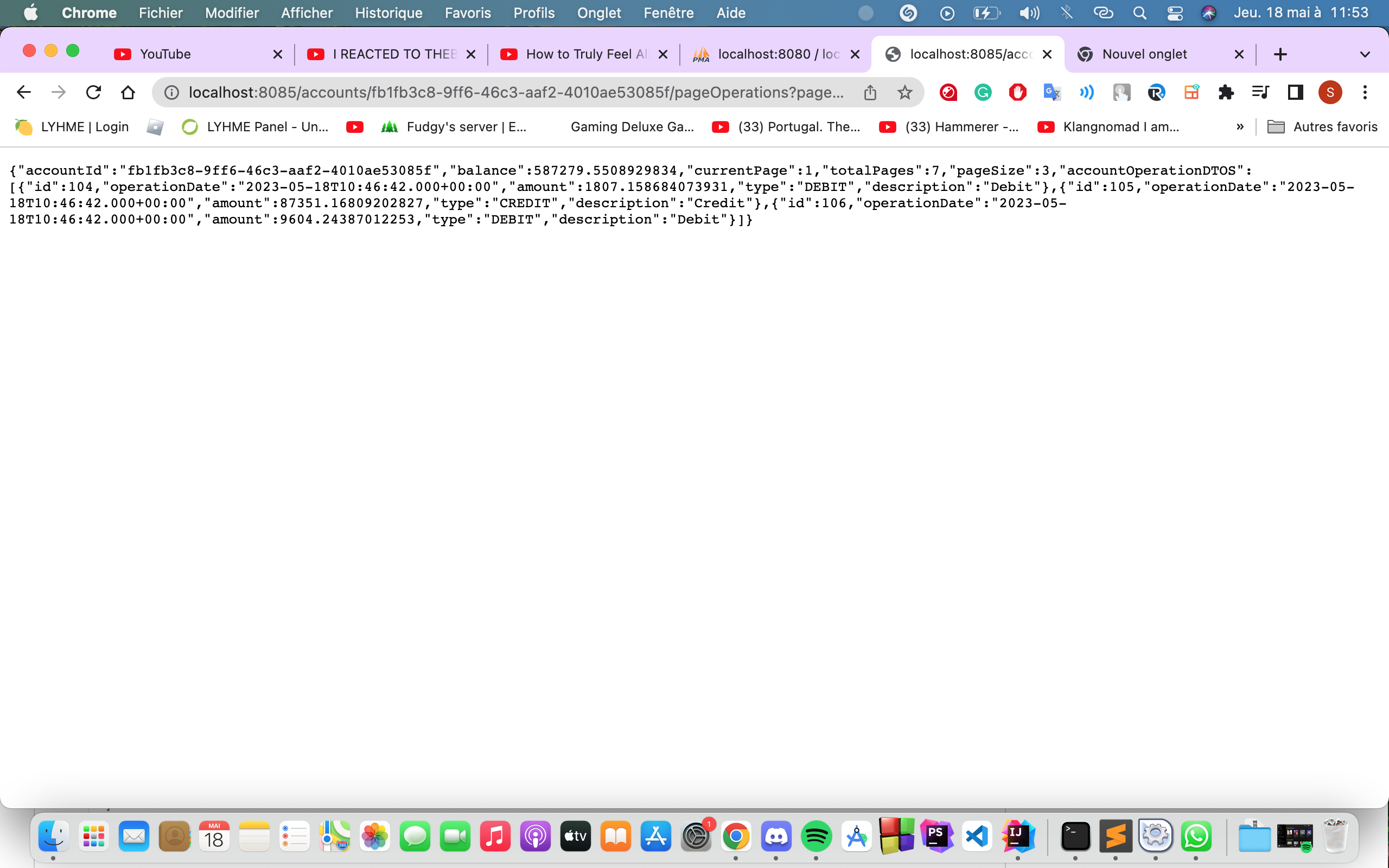Launch Spotify from the Dock
This screenshot has width=1389, height=868.
click(x=817, y=836)
